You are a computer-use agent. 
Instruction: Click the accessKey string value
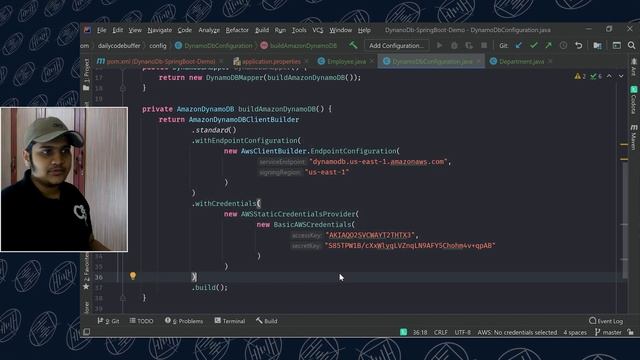pos(370,235)
